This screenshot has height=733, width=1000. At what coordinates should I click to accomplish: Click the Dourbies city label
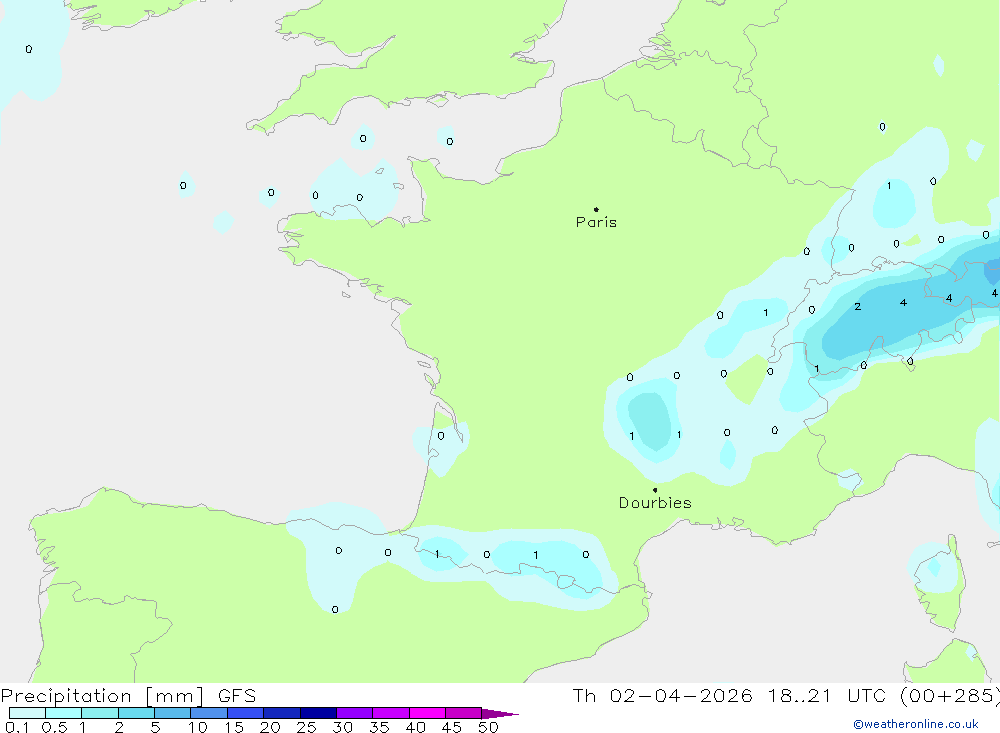[655, 503]
